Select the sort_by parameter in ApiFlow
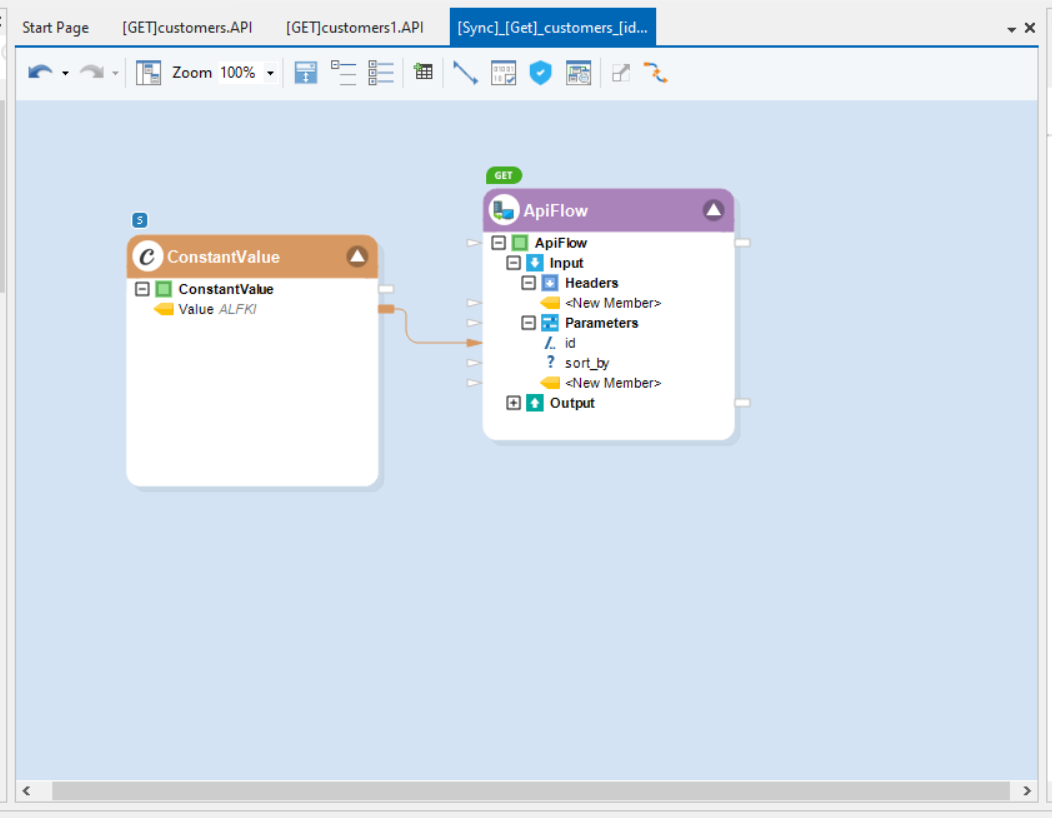Screen dimensions: 1052x818 [x=586, y=363]
